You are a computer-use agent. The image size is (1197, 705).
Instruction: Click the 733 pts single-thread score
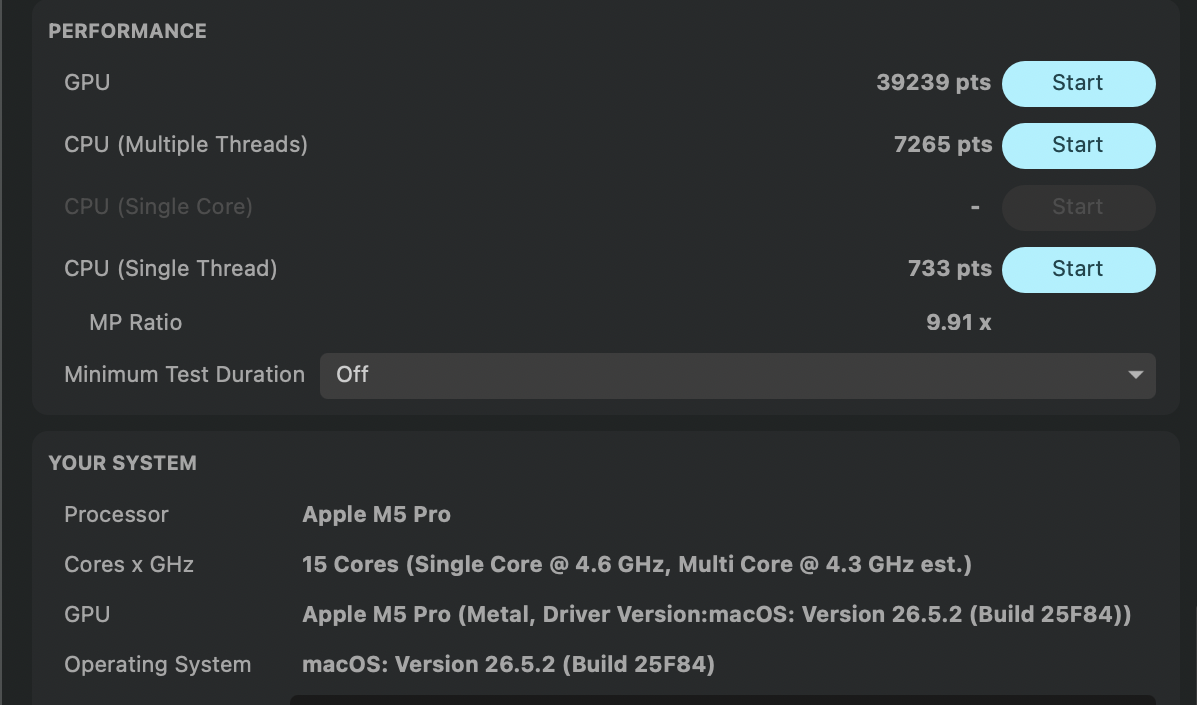(x=950, y=268)
